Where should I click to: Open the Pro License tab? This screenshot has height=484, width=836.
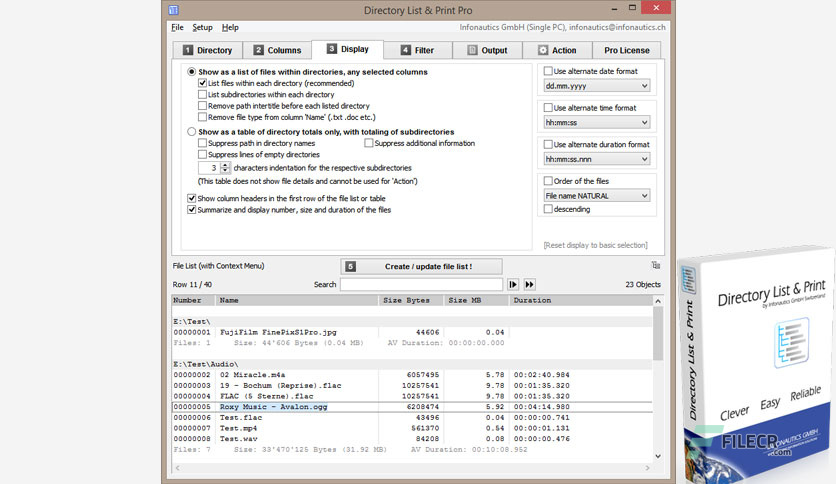pos(626,50)
